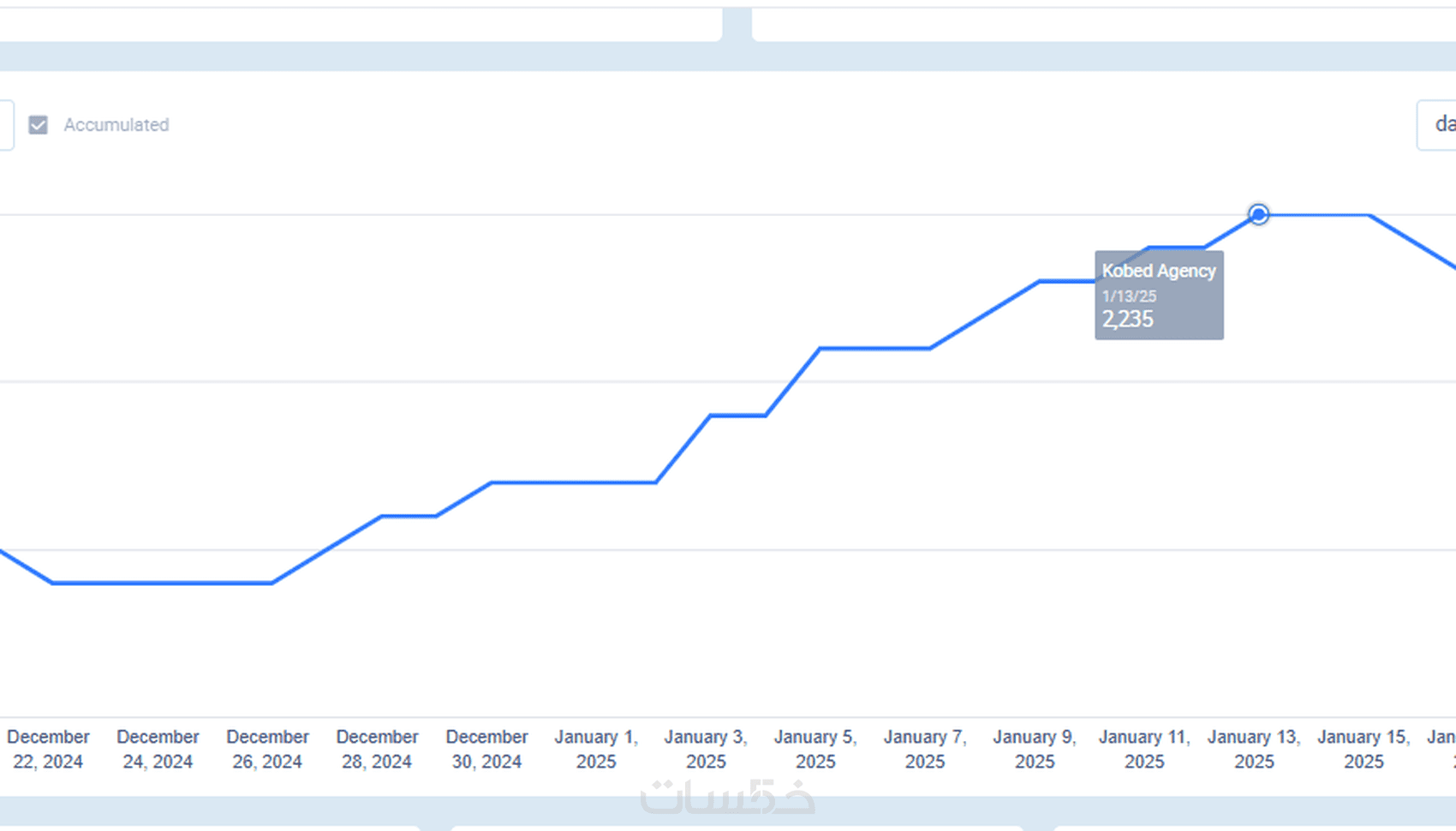Select the December 22, 2024 axis label

pyautogui.click(x=48, y=749)
